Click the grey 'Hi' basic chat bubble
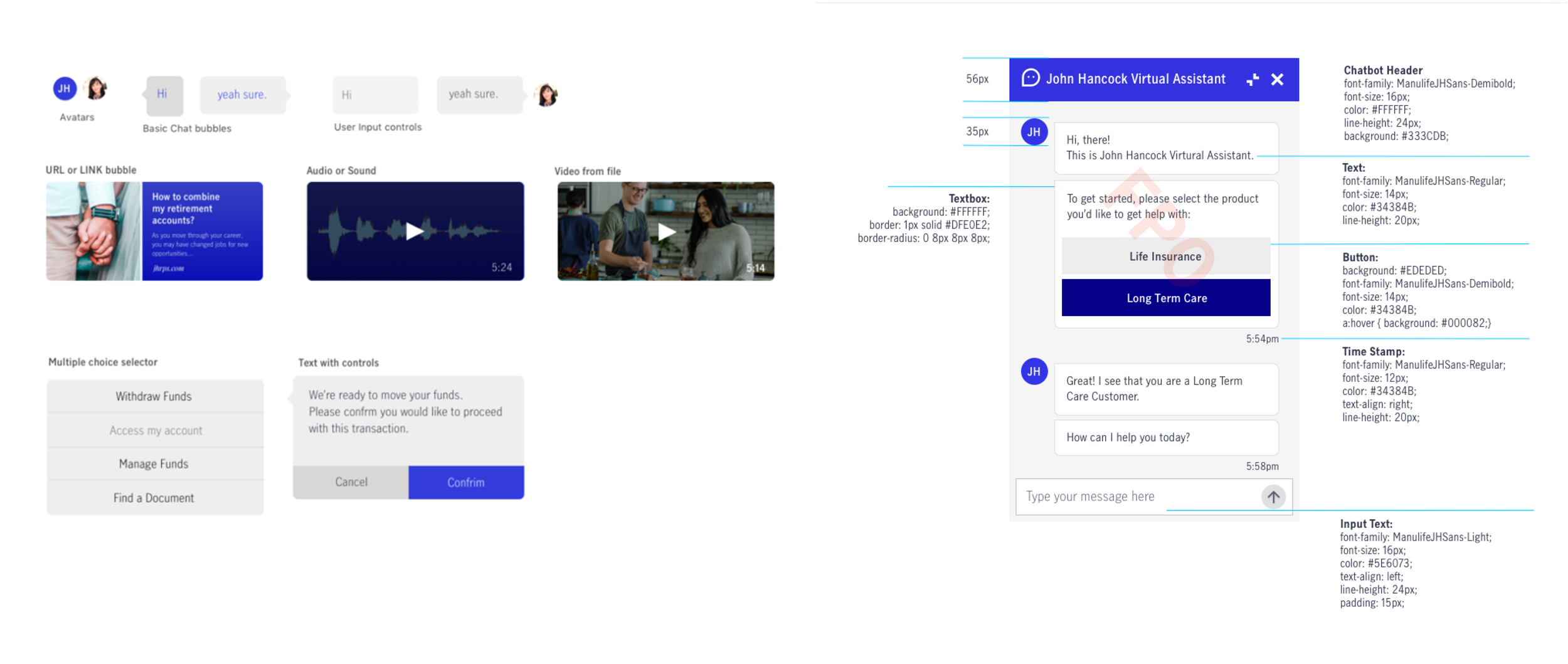The width and height of the screenshot is (1568, 664). click(x=164, y=95)
